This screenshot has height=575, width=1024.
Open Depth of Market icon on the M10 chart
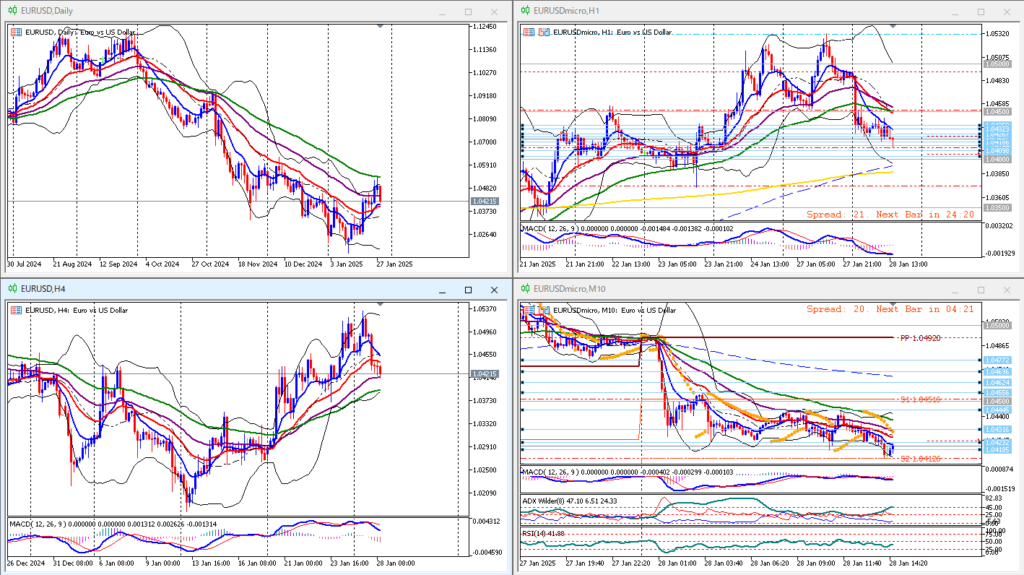point(543,310)
